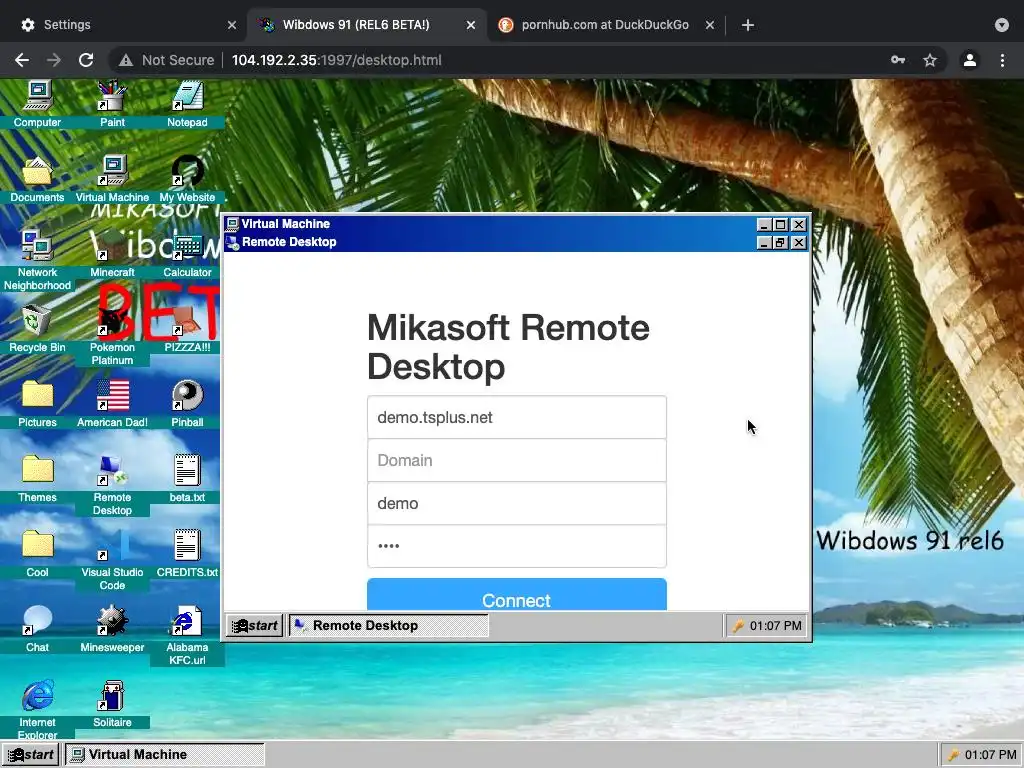Click the Connect button

pyautogui.click(x=517, y=594)
